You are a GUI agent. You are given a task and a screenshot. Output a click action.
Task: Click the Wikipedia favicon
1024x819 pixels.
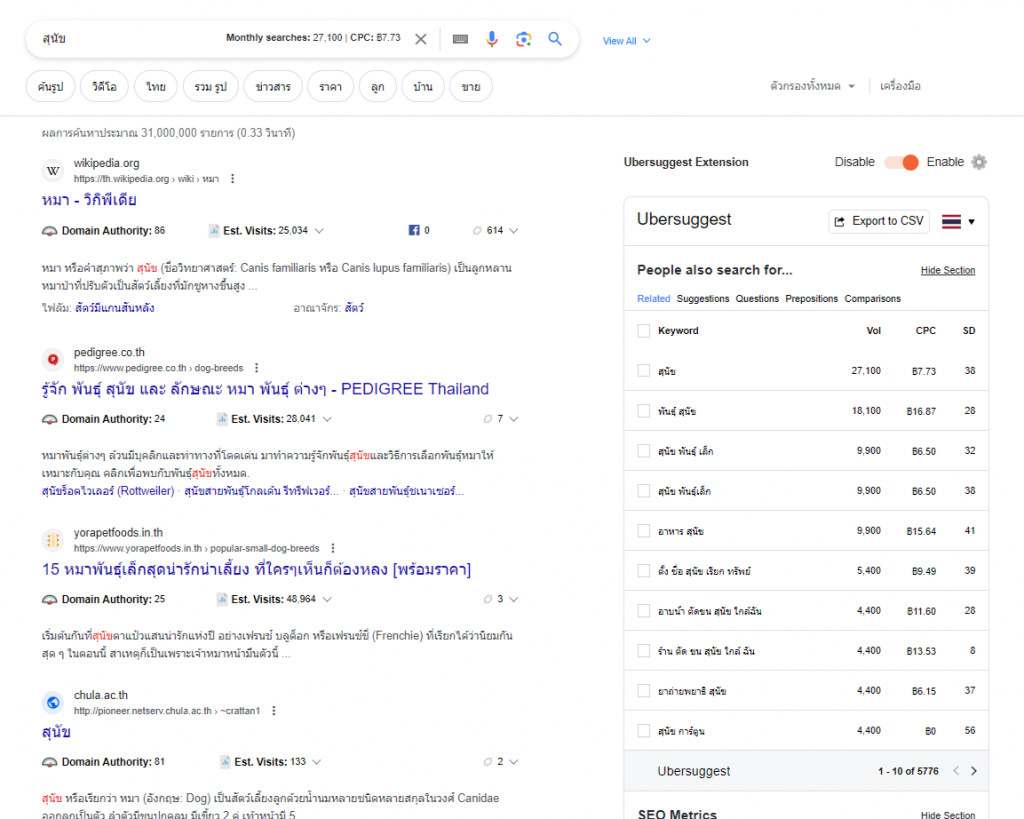53,170
